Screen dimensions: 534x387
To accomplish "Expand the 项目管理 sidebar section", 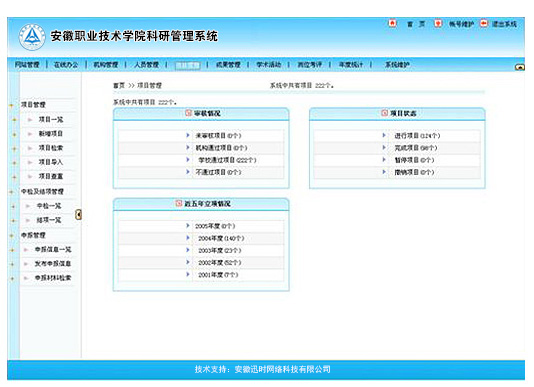I will 33,105.
